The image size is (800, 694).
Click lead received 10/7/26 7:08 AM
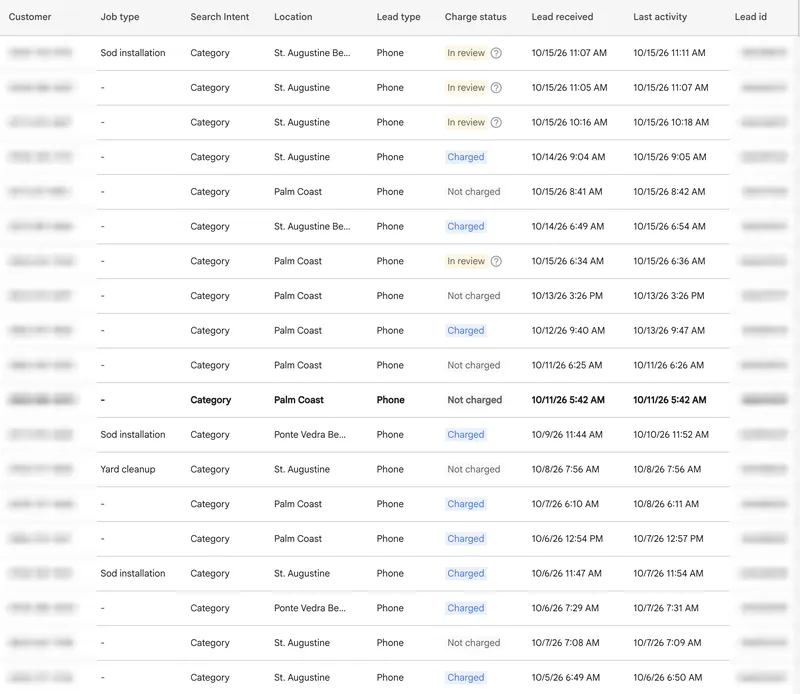click(565, 643)
